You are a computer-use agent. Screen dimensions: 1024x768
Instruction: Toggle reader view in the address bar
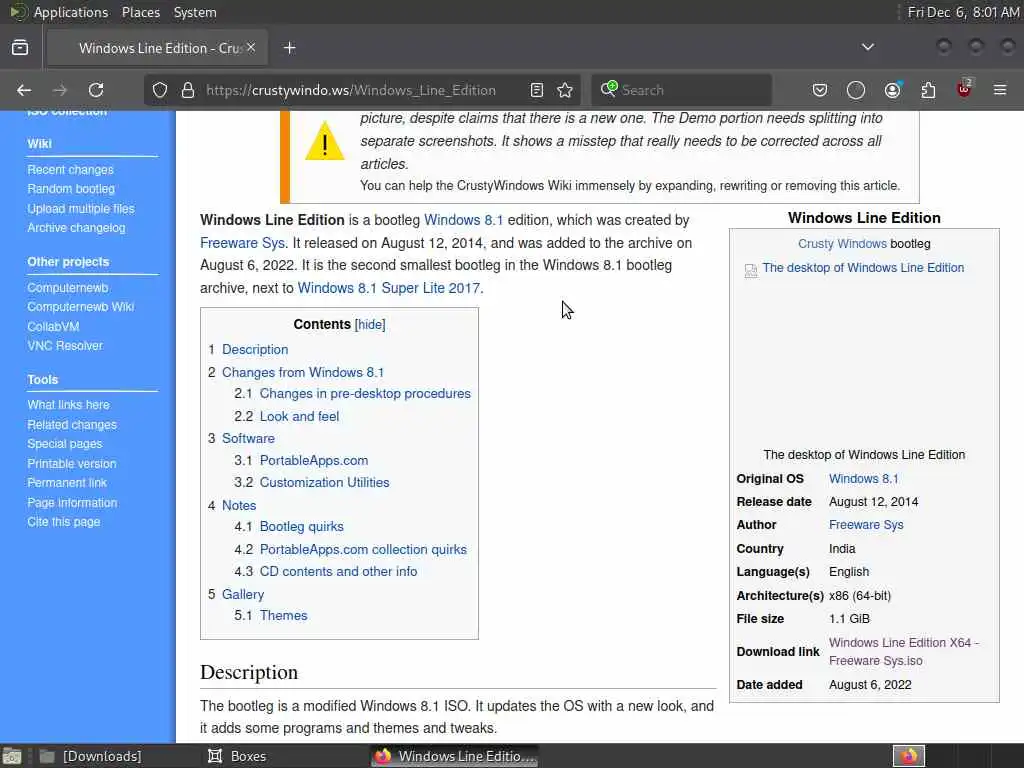pos(537,90)
